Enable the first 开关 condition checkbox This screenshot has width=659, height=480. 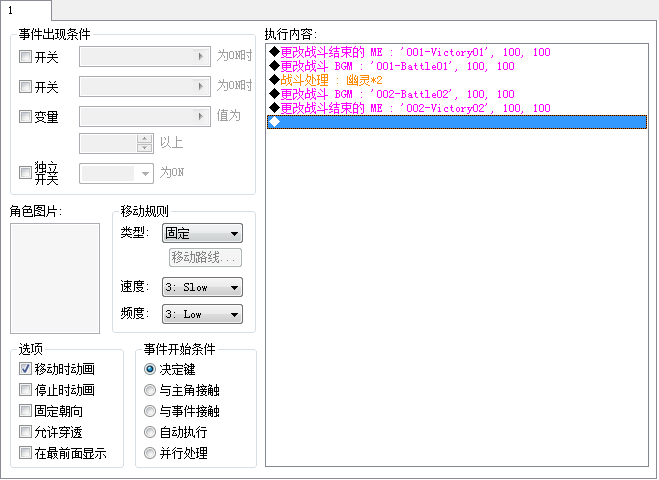(x=25, y=56)
